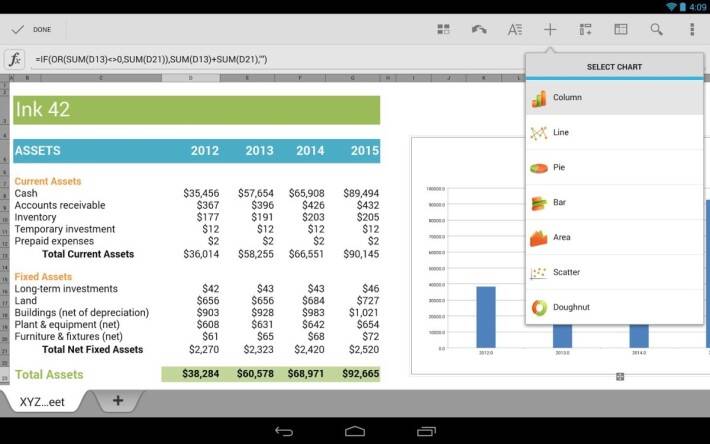Choose Line chart type
710x444 pixels.
[x=614, y=132]
